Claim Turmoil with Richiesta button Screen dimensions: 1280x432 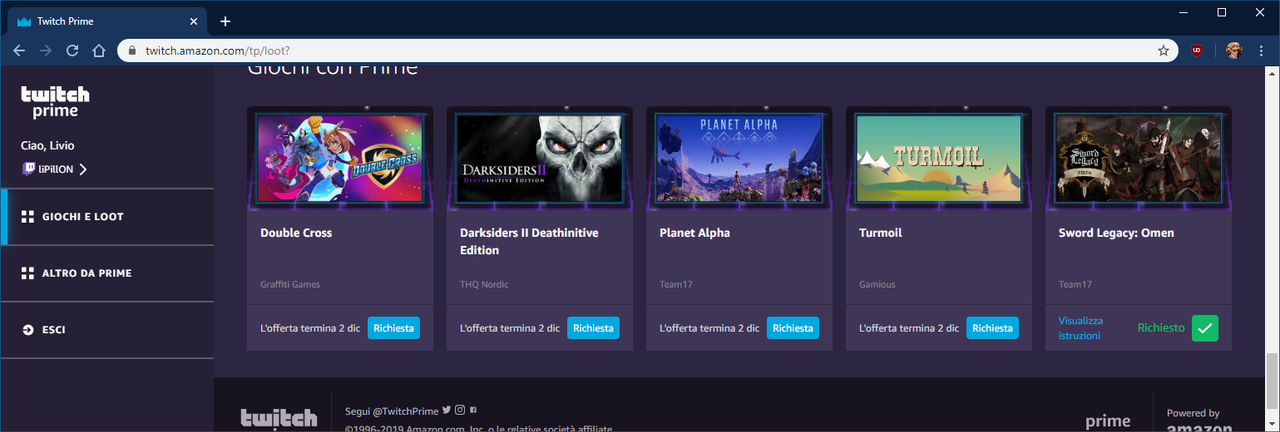tap(993, 328)
